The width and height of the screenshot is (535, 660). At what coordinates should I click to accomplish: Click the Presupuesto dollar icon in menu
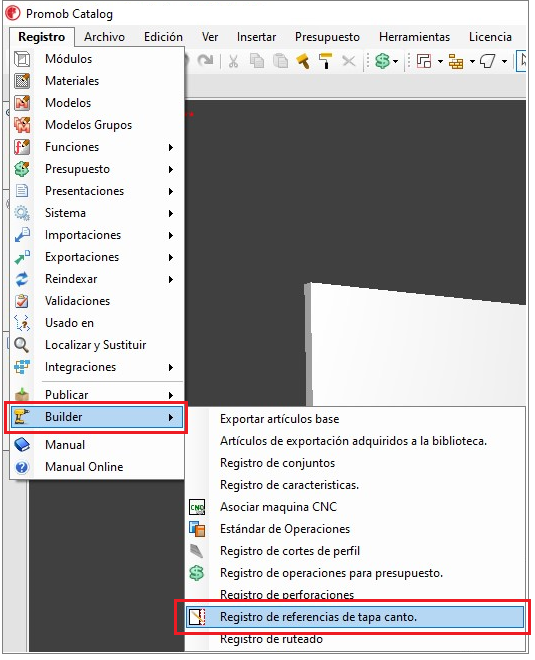tap(22, 169)
